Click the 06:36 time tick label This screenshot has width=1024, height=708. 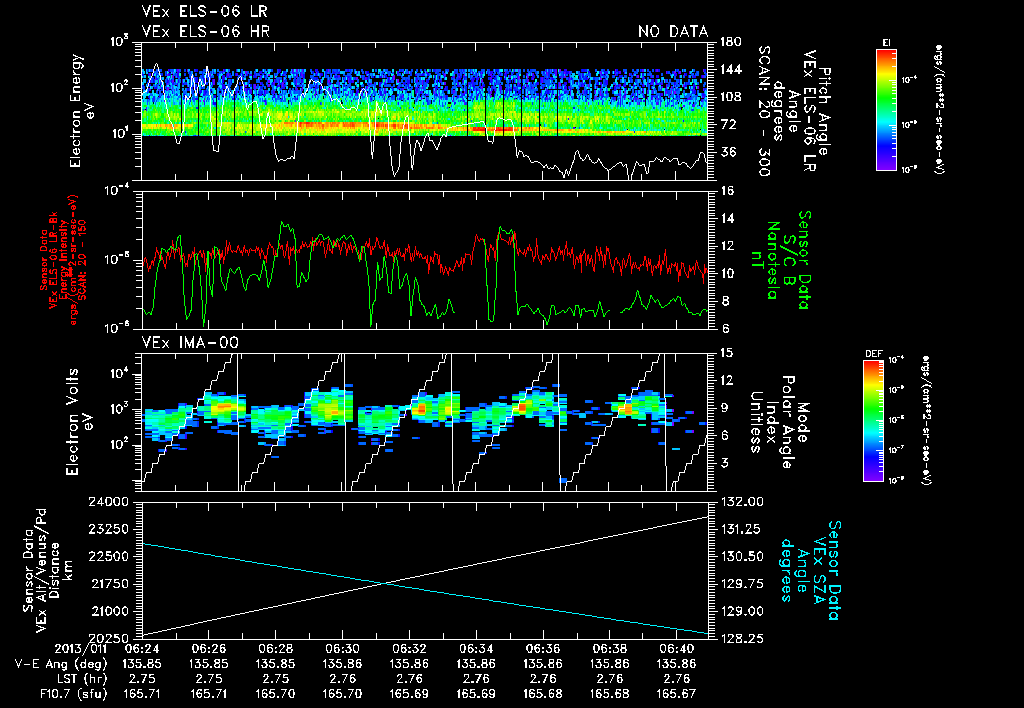point(543,649)
